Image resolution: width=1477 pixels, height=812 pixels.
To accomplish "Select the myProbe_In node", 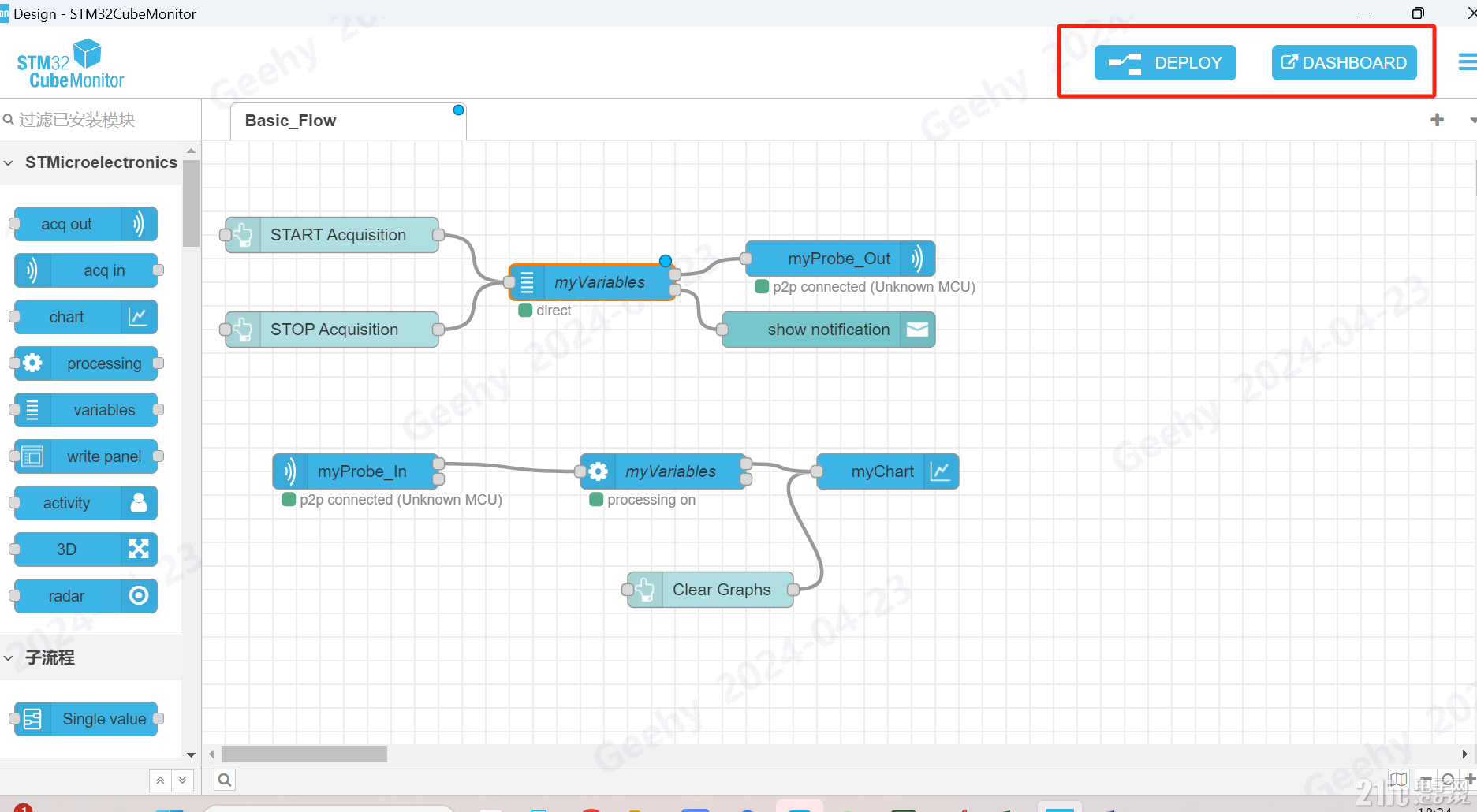I will 356,471.
